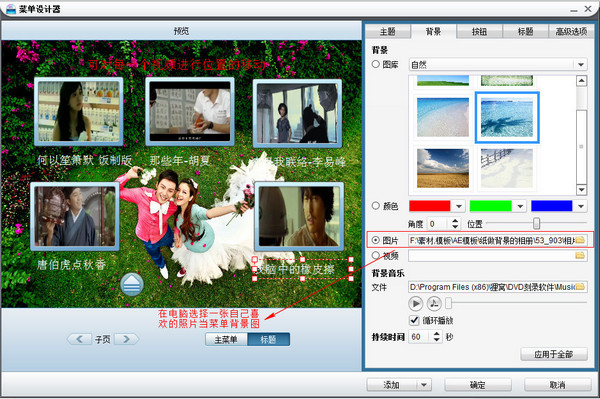The width and height of the screenshot is (600, 399).
Task: Click the 取消 button
Action: [558, 385]
